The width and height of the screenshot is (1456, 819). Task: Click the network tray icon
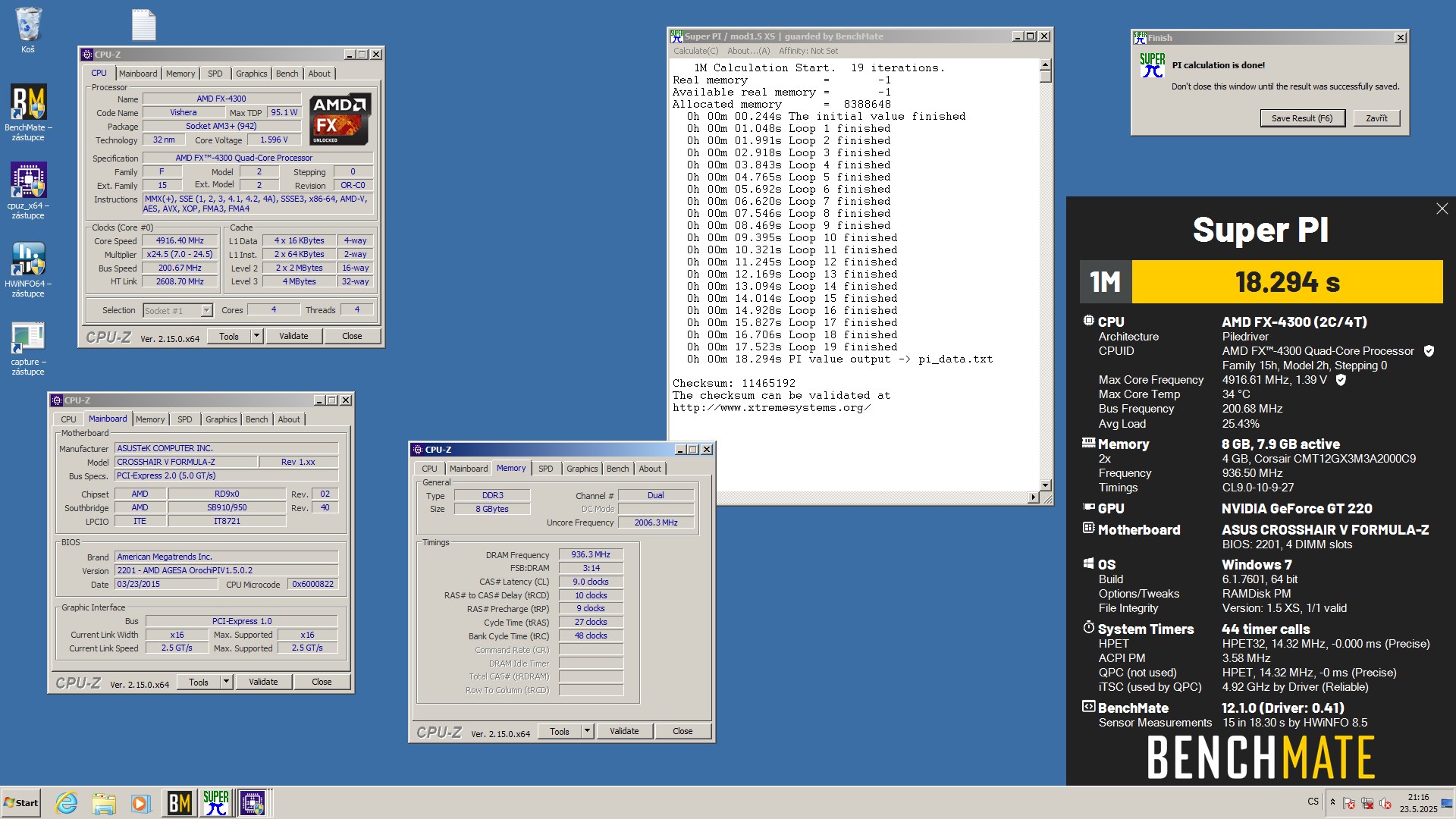[x=1367, y=803]
